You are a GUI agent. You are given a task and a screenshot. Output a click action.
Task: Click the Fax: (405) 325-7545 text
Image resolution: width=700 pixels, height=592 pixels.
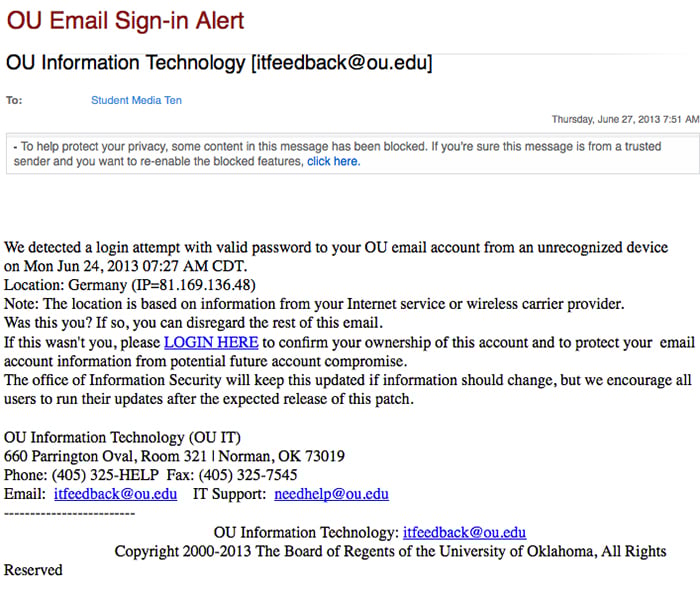click(x=232, y=475)
